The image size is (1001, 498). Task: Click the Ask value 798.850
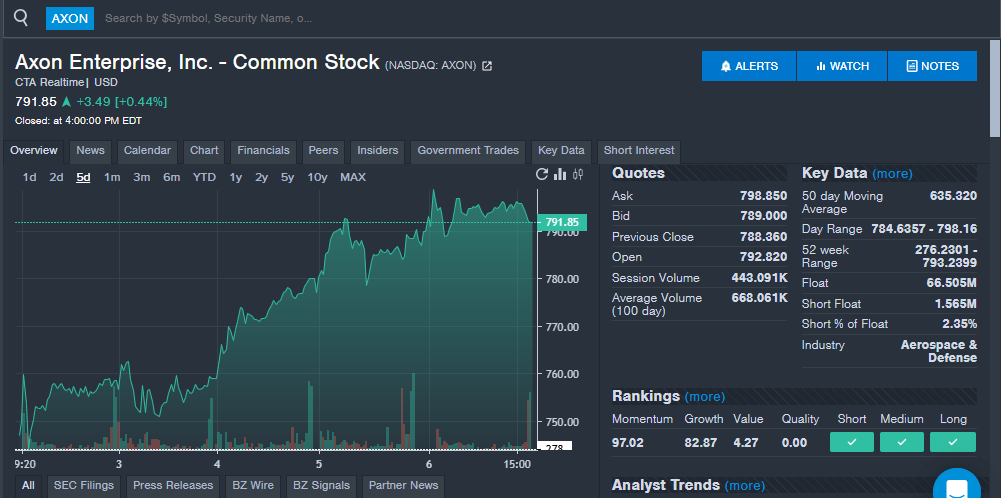(764, 196)
